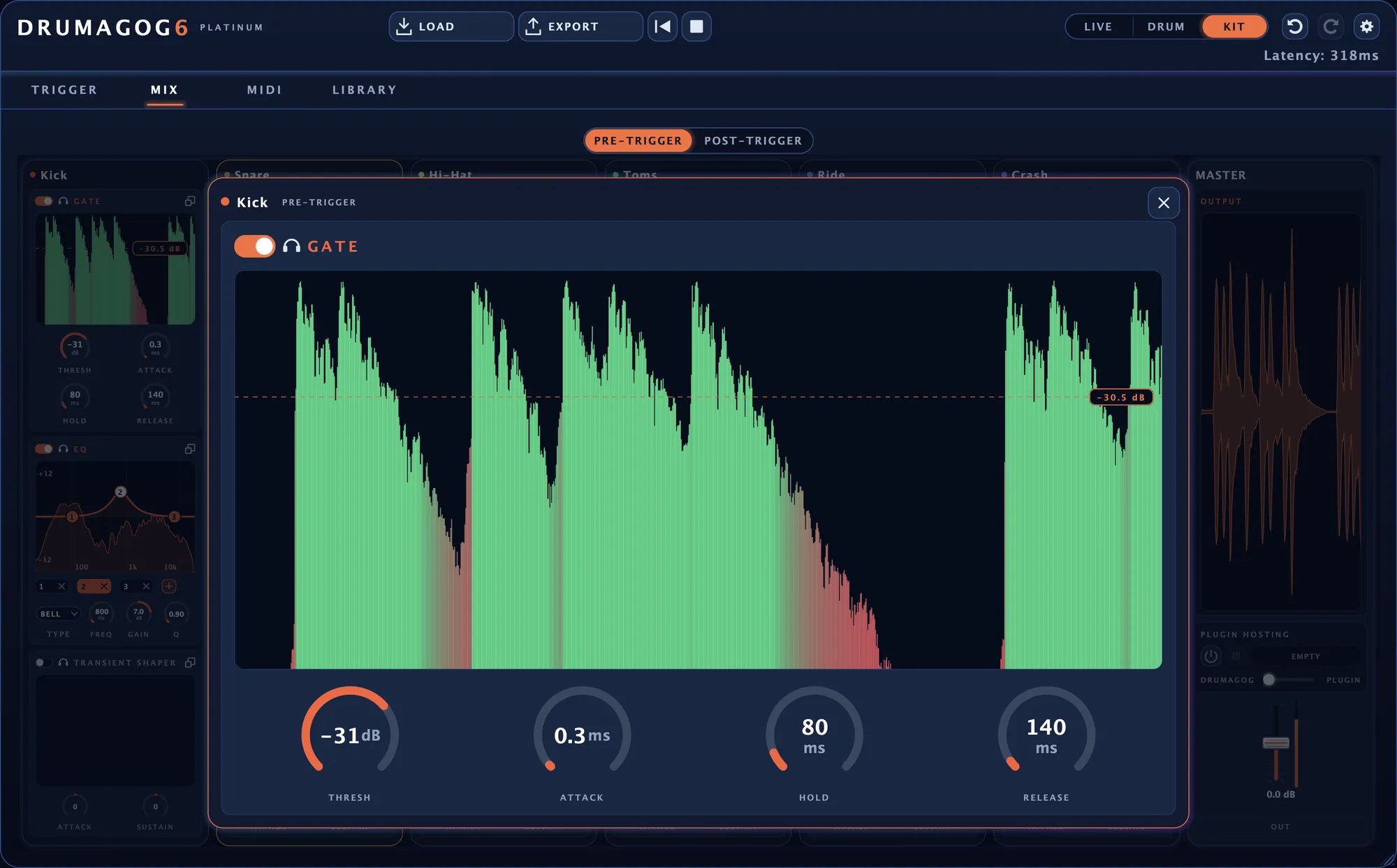Click the Transient Shaper headphones icon
Viewport: 1397px width, 868px height.
point(64,663)
